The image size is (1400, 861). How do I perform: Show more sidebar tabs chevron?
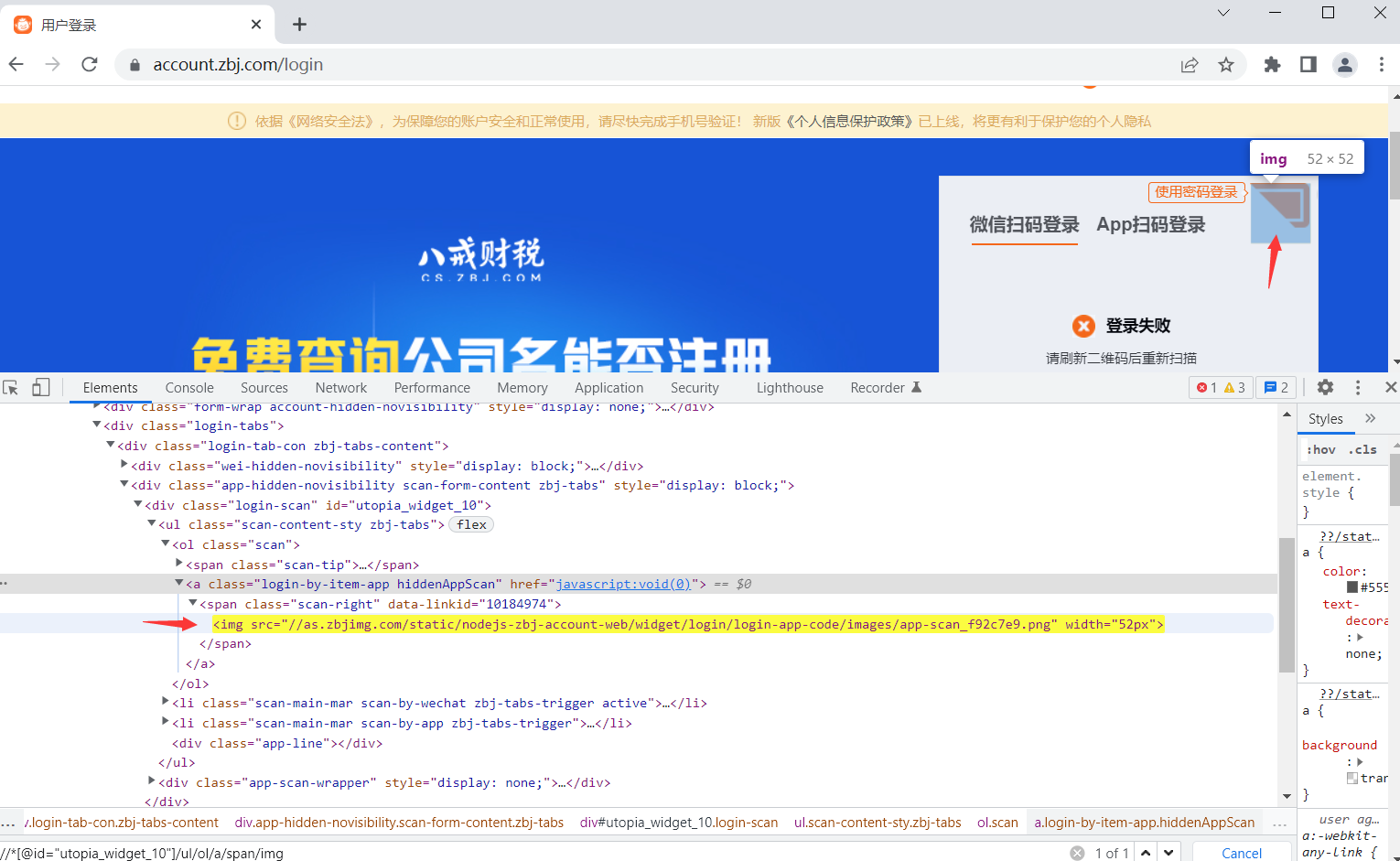click(x=1370, y=418)
